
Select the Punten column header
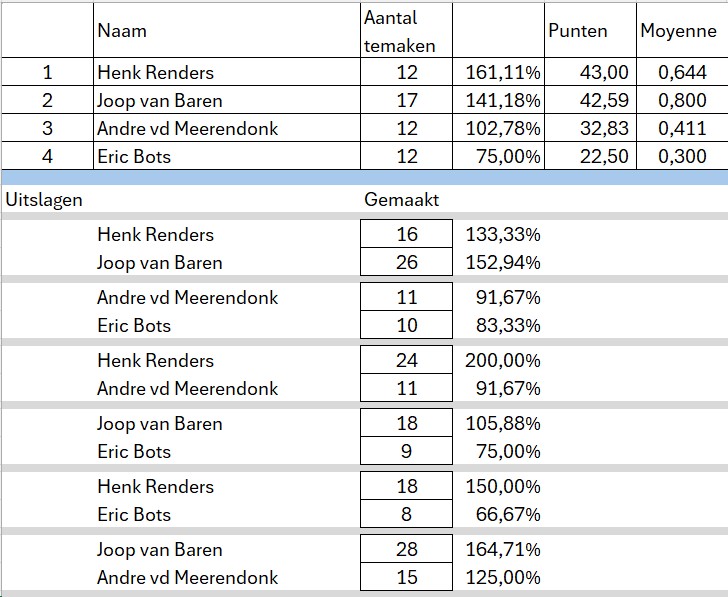pos(578,31)
